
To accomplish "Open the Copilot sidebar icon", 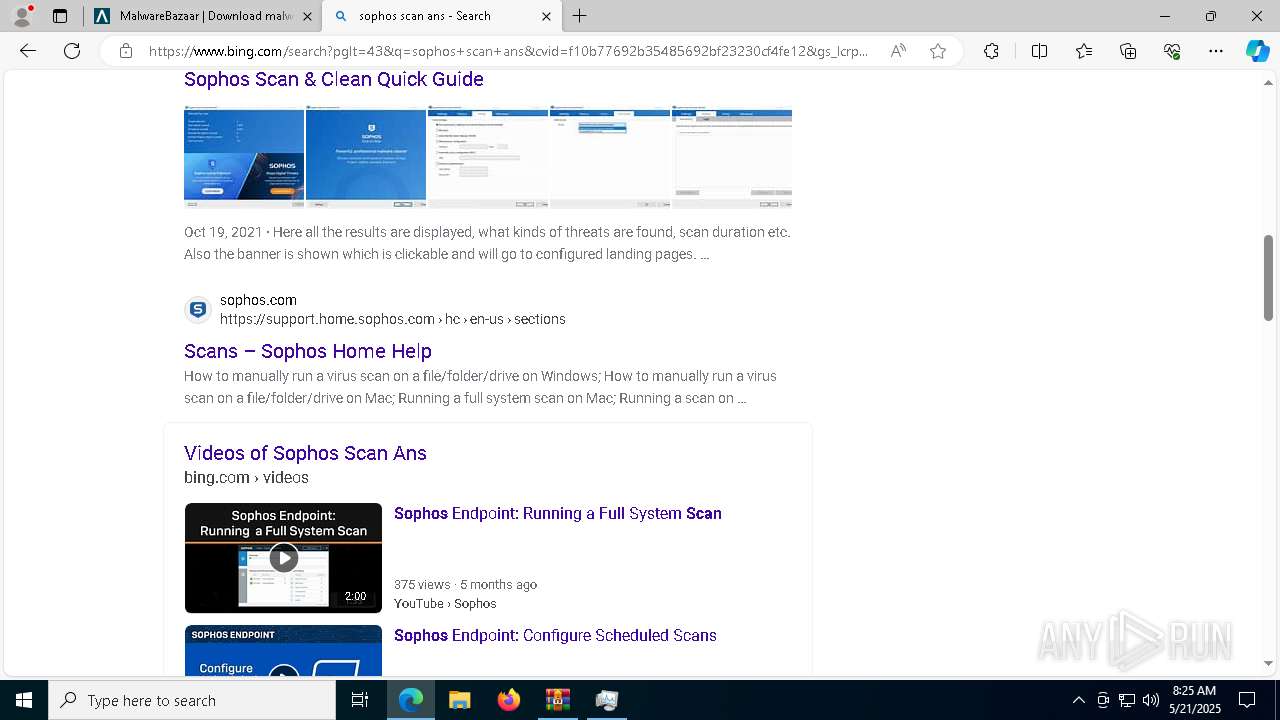I will (1257, 51).
